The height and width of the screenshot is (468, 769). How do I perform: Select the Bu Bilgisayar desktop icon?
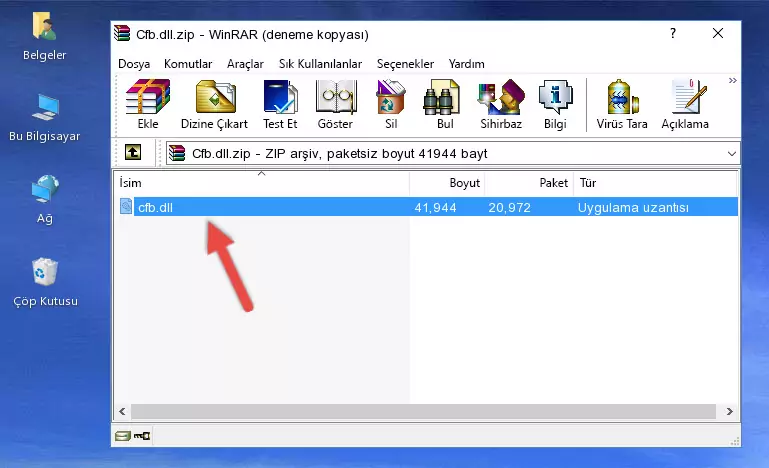pos(45,118)
